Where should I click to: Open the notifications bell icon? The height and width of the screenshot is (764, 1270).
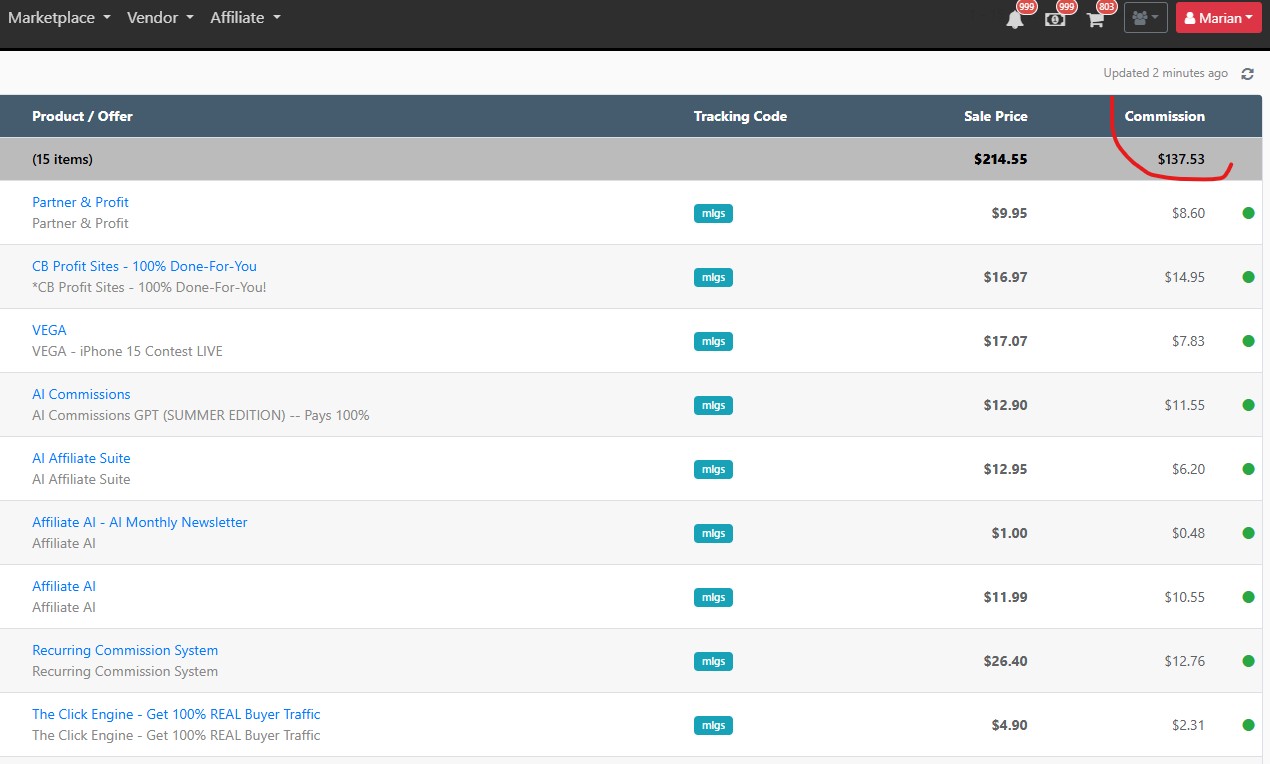(x=1015, y=19)
